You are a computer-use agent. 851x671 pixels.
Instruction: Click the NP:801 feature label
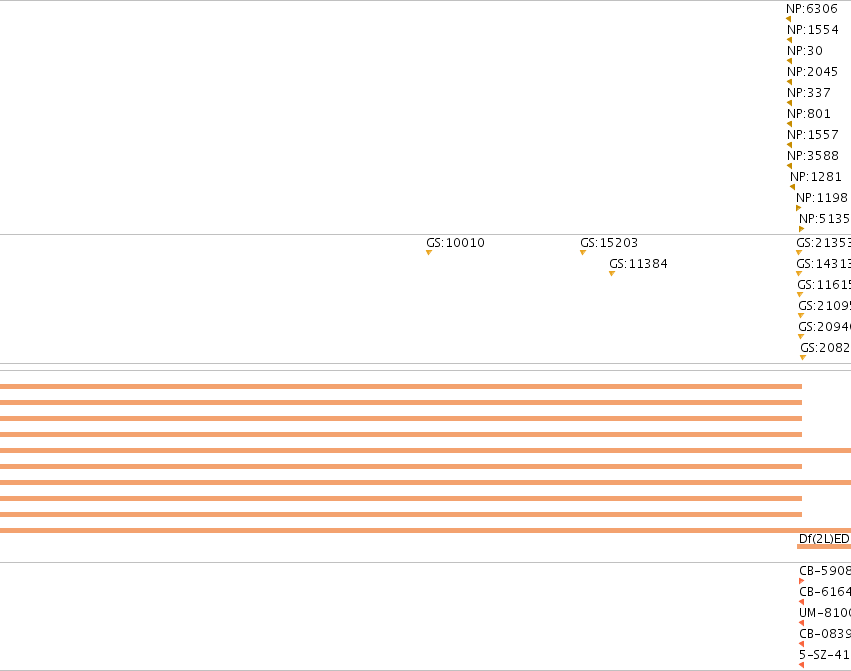809,114
